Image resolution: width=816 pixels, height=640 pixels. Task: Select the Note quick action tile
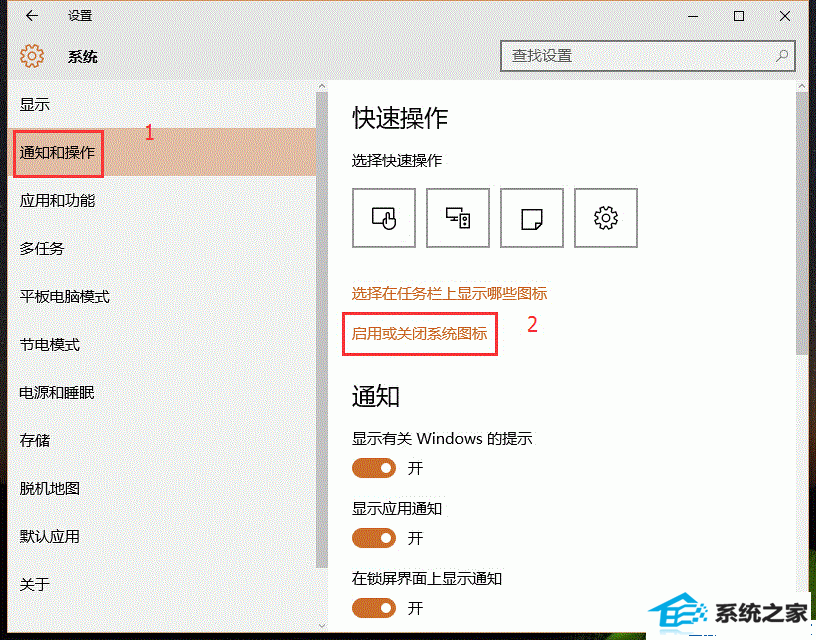click(532, 218)
